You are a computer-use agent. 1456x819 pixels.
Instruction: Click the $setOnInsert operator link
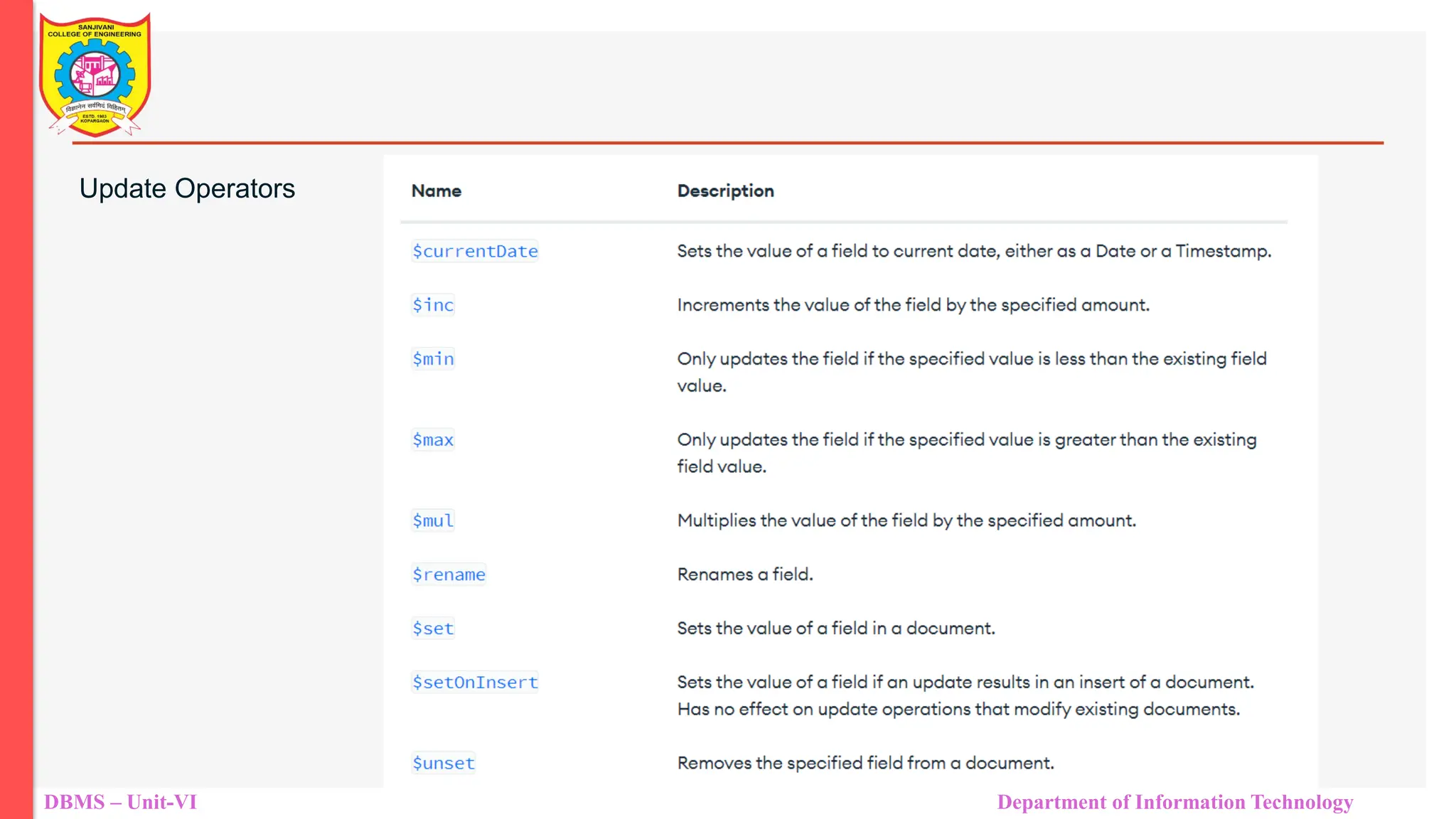point(475,682)
